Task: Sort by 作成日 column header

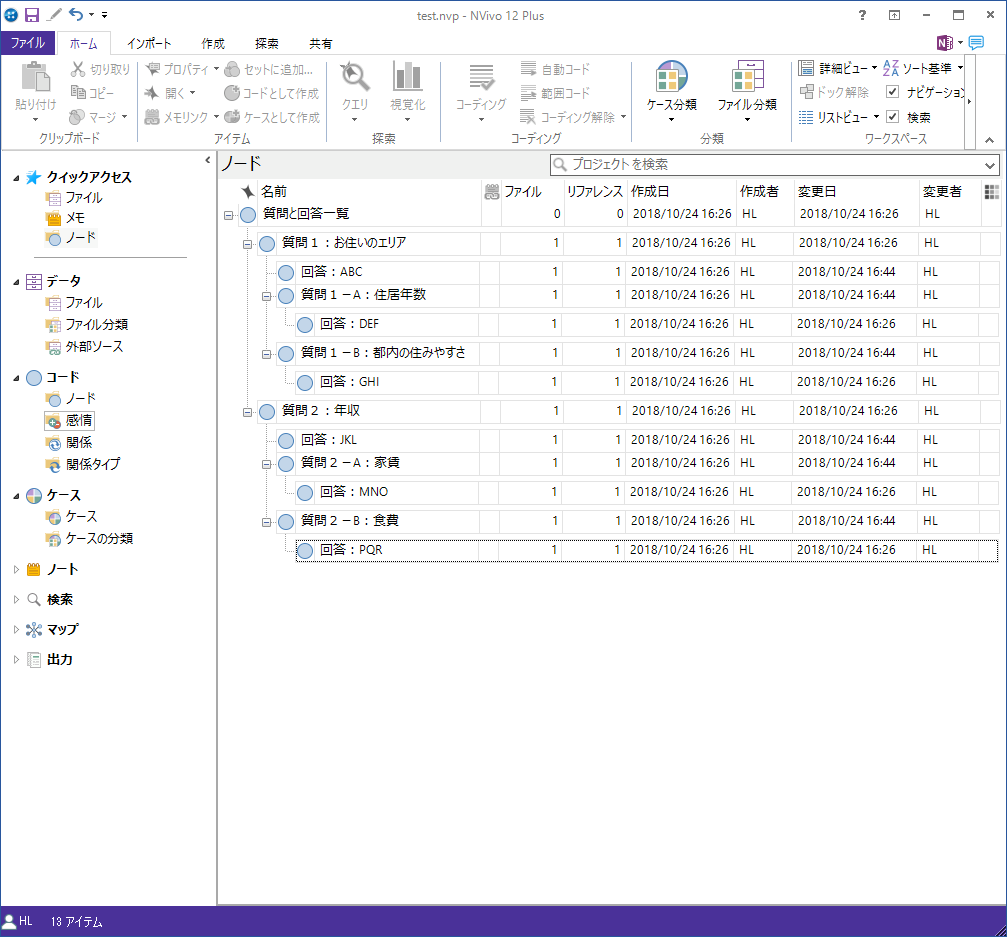Action: 650,192
